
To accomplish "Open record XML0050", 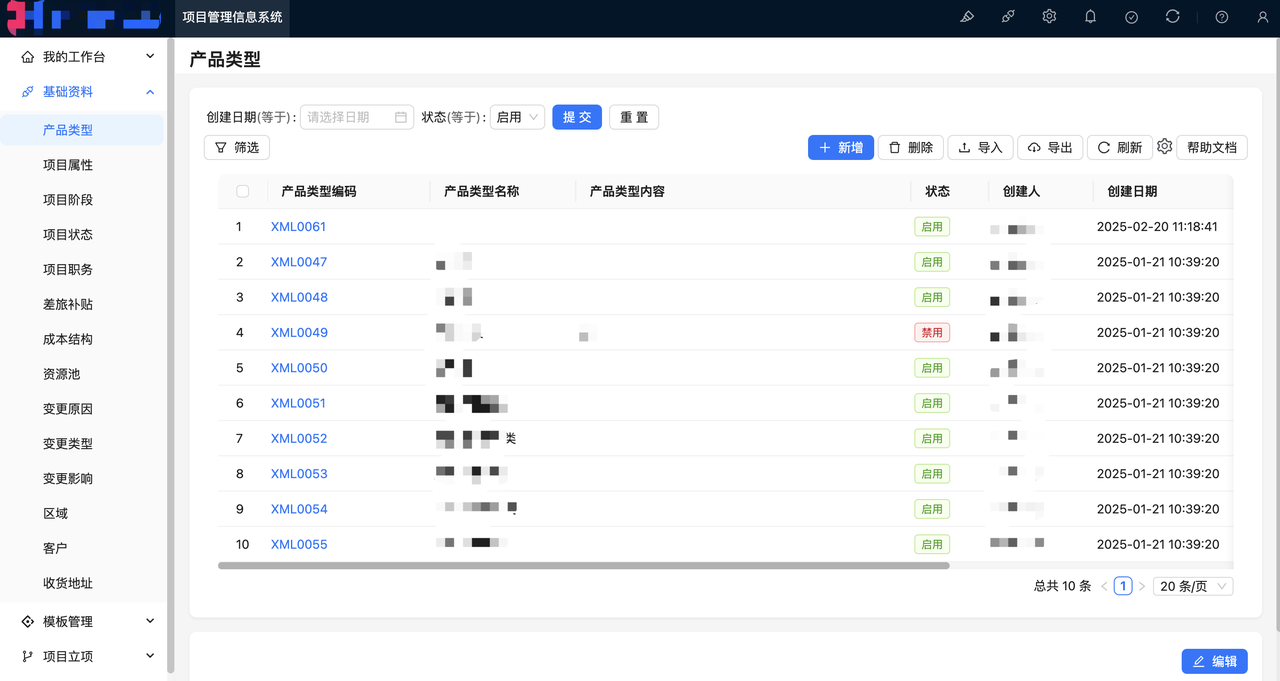I will click(299, 368).
